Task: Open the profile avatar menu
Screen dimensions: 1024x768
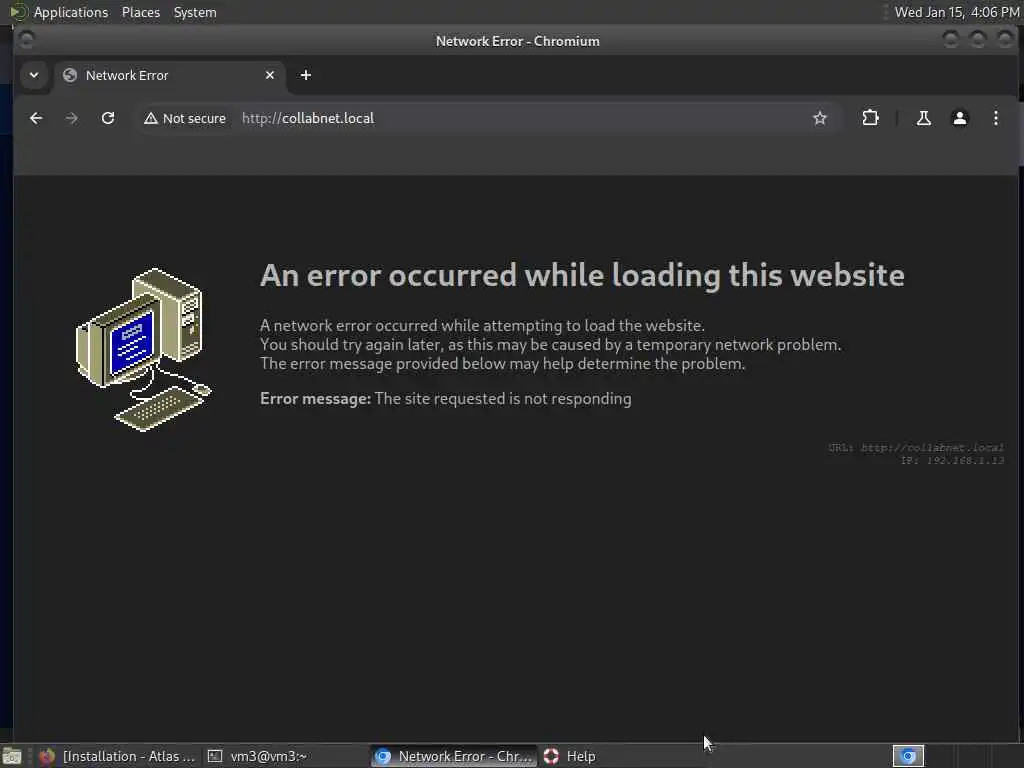Action: (959, 118)
